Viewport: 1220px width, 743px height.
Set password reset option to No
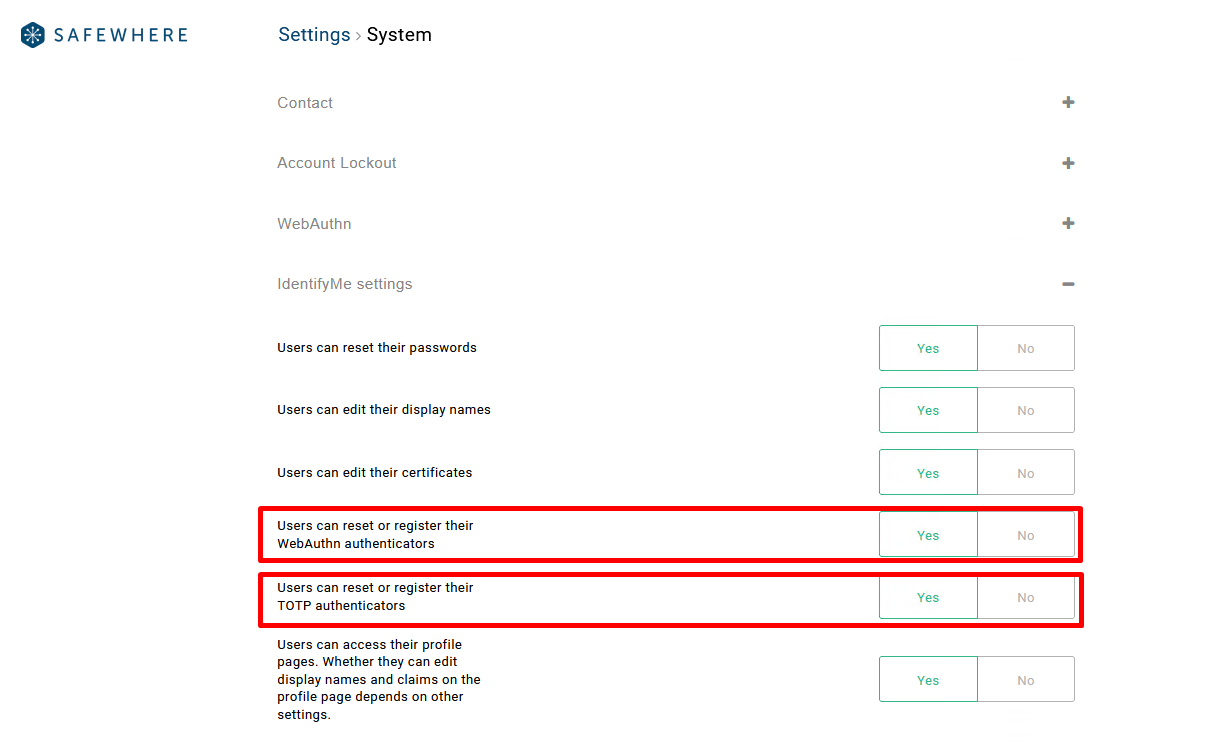(1025, 348)
